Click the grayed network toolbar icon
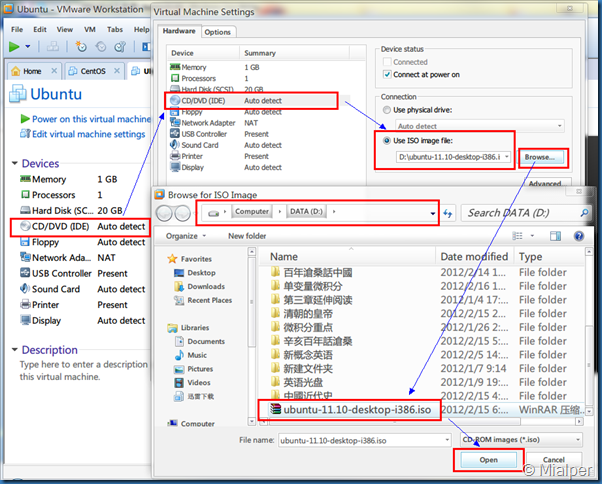 point(53,47)
